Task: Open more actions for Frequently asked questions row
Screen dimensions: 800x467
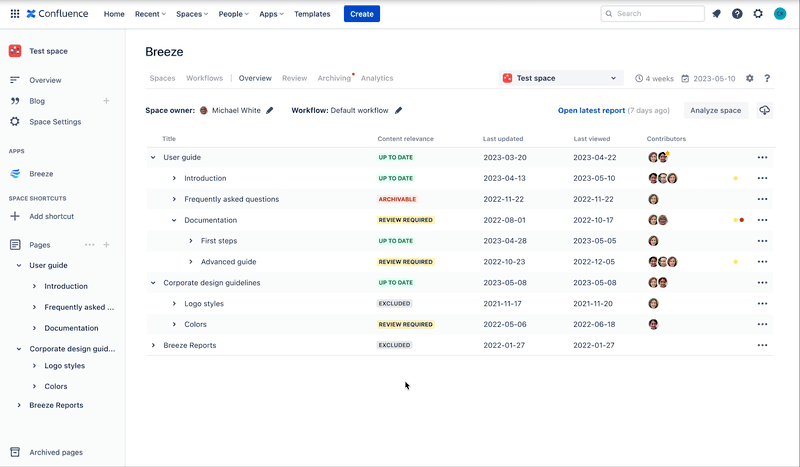Action: click(x=762, y=199)
